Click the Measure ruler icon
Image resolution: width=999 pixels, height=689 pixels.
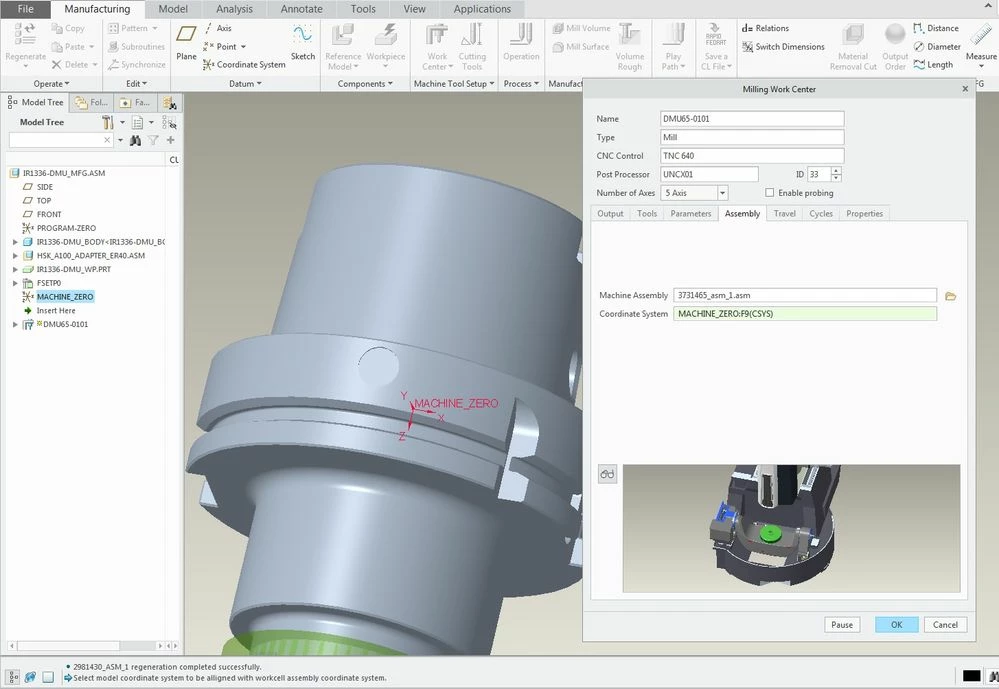(981, 35)
